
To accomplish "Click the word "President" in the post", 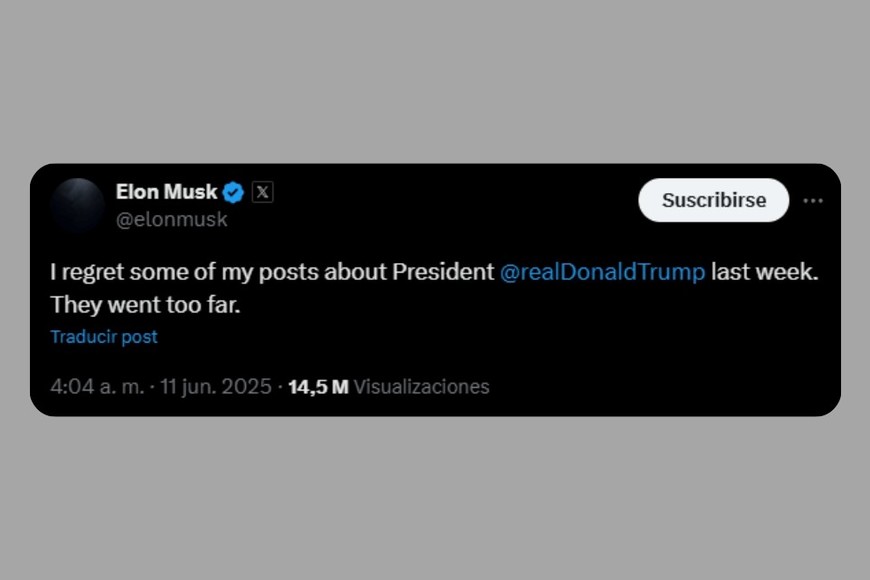I will click(x=443, y=272).
